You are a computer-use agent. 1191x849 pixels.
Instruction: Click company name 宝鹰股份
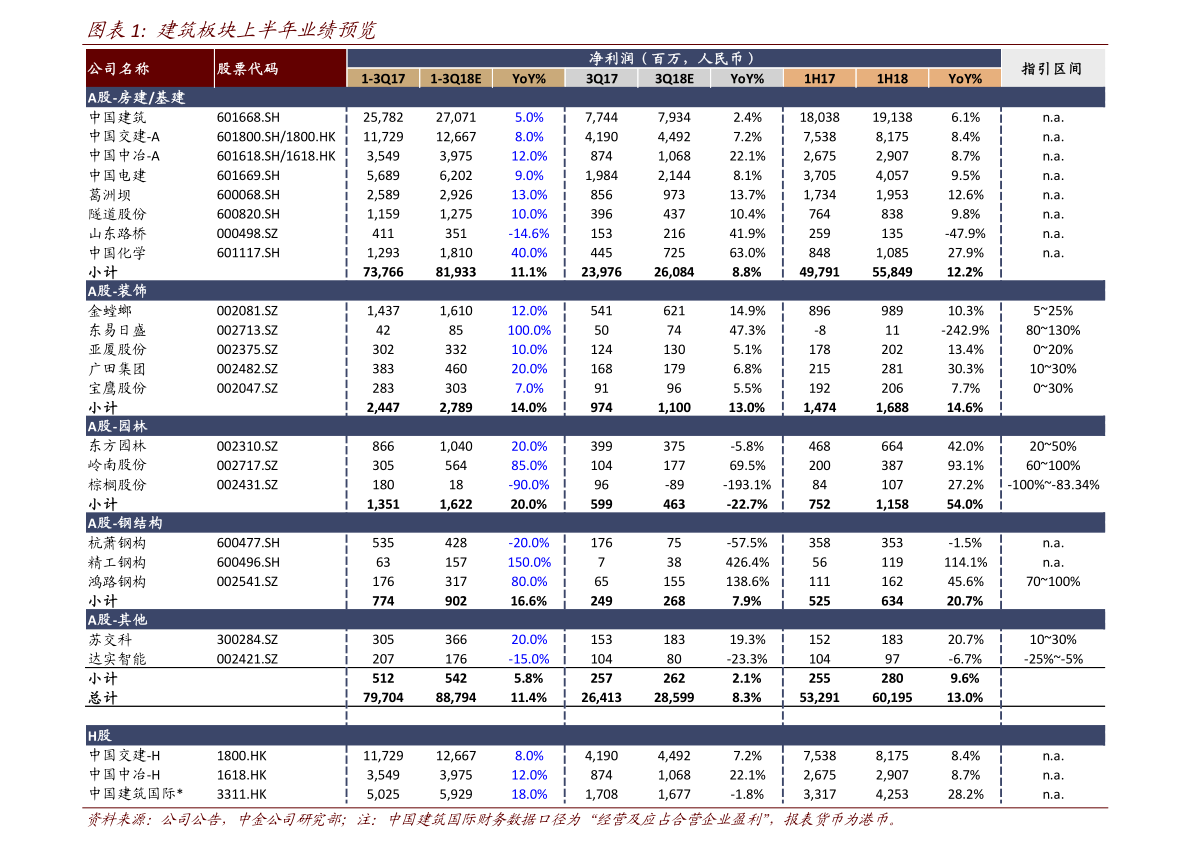coord(118,388)
